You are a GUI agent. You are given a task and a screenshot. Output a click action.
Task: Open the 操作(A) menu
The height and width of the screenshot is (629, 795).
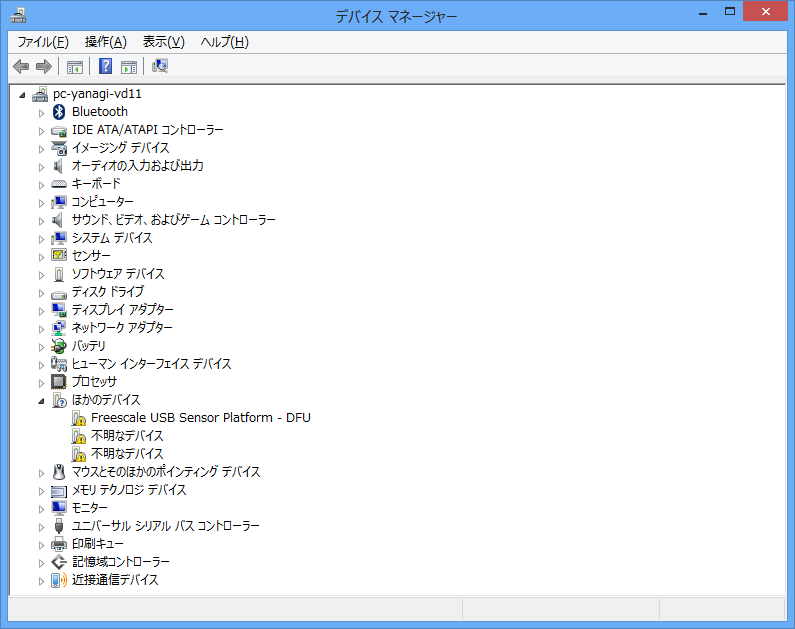click(x=105, y=42)
